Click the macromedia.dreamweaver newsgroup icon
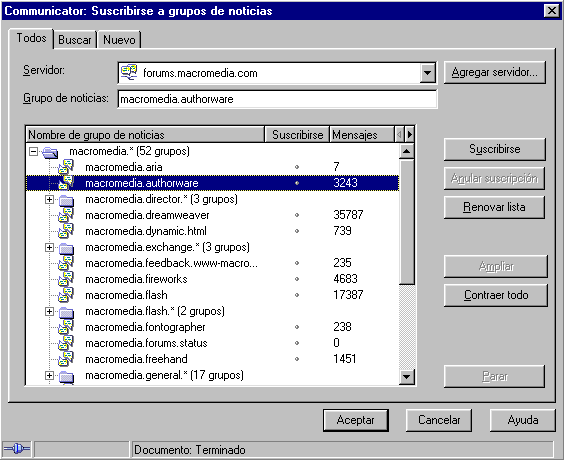 66,215
